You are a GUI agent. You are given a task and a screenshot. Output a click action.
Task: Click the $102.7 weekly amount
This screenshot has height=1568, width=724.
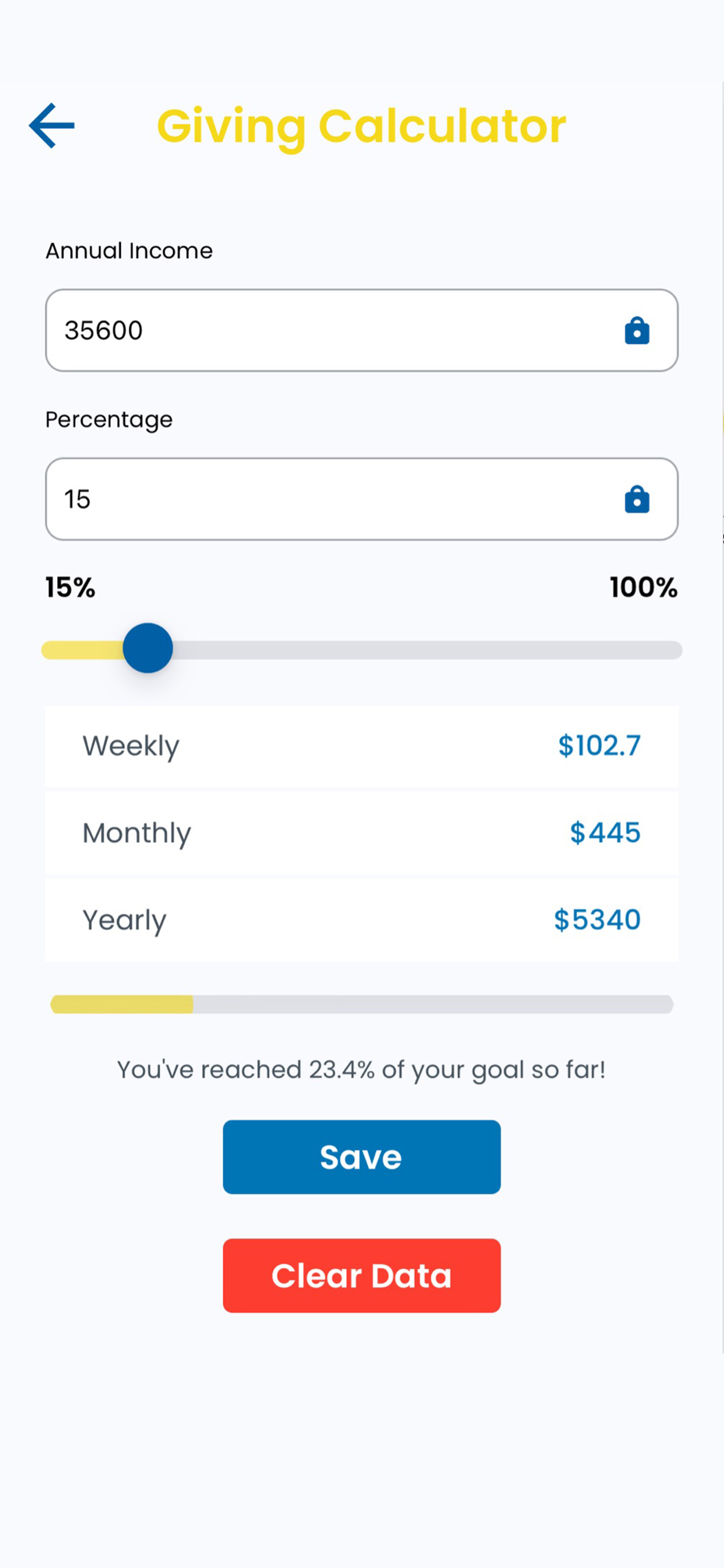(599, 745)
